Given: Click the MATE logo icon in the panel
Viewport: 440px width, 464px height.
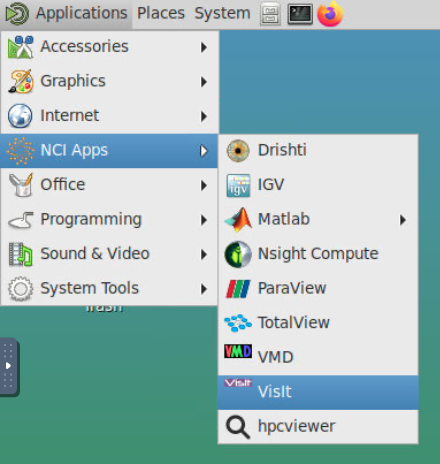Looking at the screenshot, I should click(17, 14).
